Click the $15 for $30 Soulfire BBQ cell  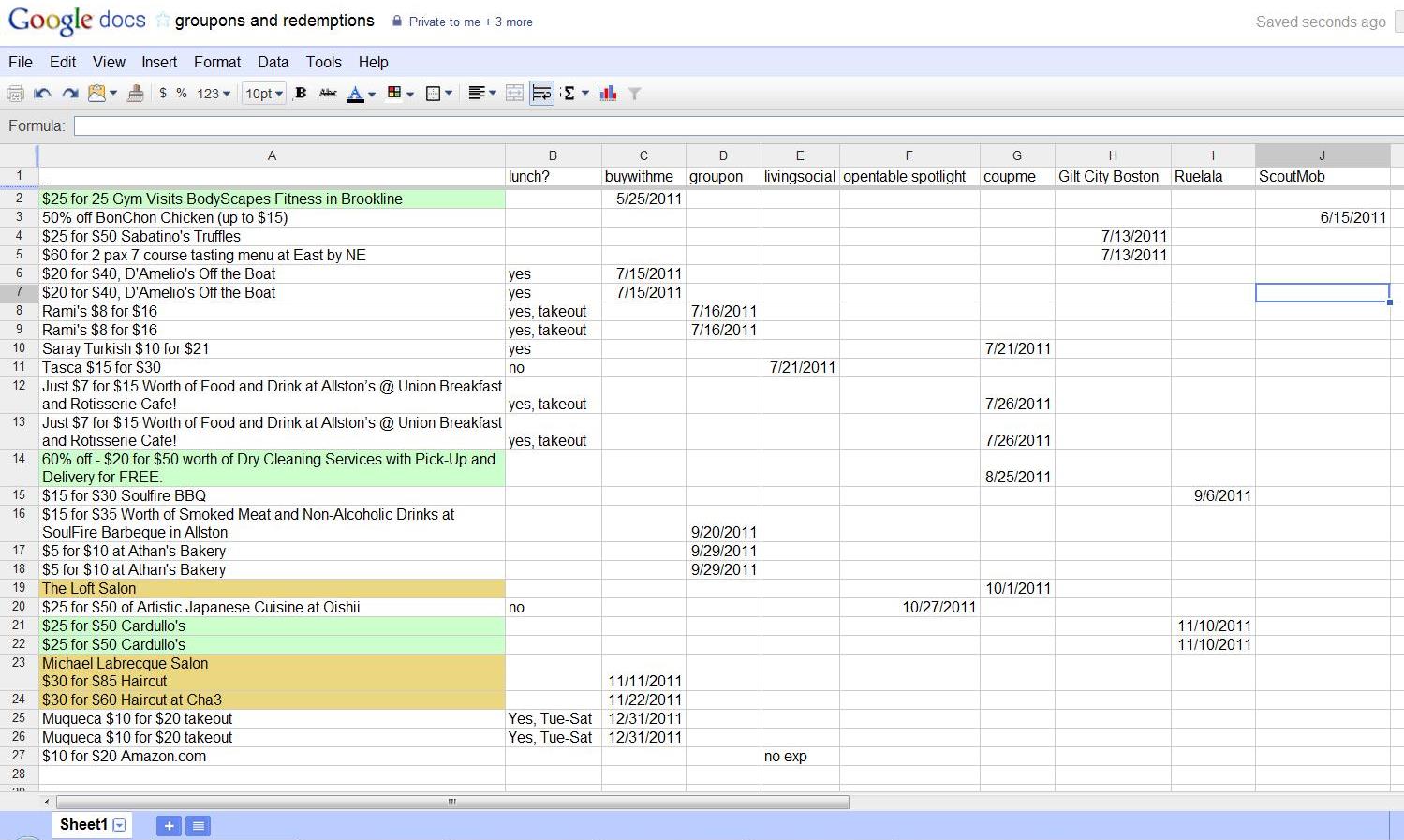(x=272, y=495)
